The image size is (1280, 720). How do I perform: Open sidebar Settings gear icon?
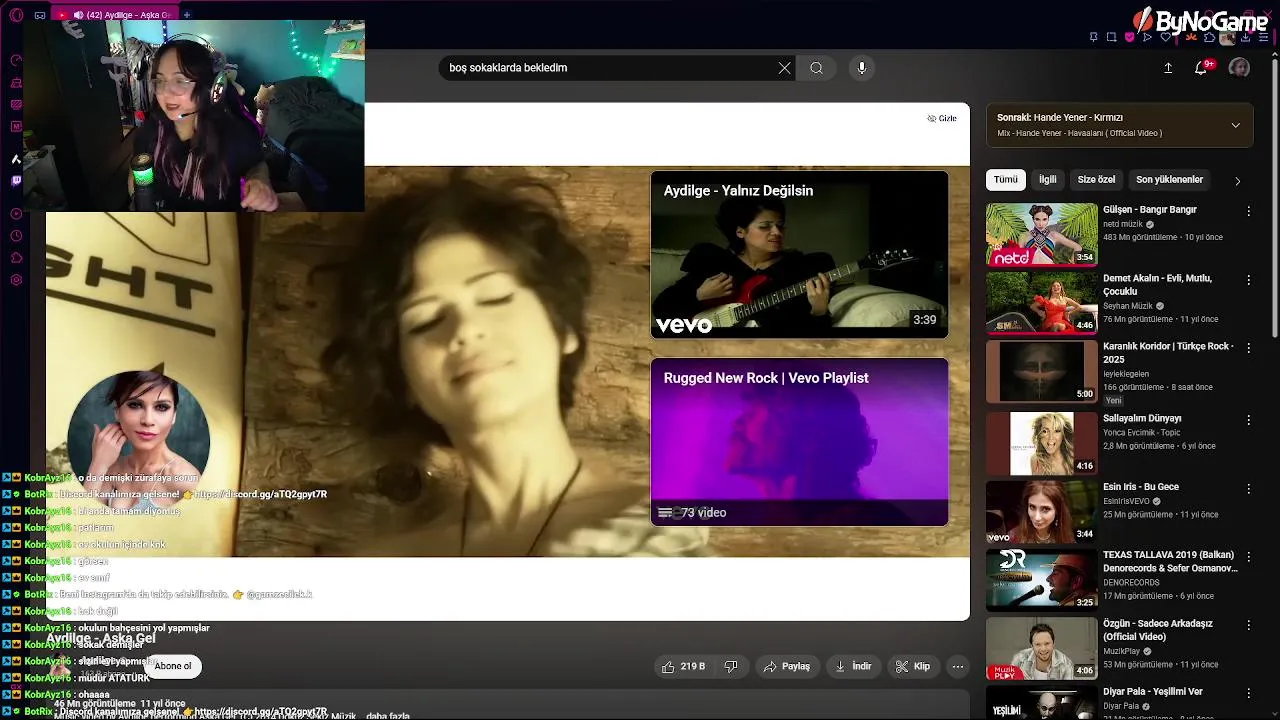click(x=16, y=280)
